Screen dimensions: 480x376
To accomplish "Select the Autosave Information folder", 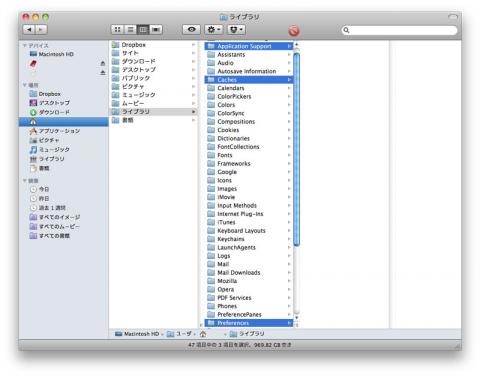I will [249, 71].
